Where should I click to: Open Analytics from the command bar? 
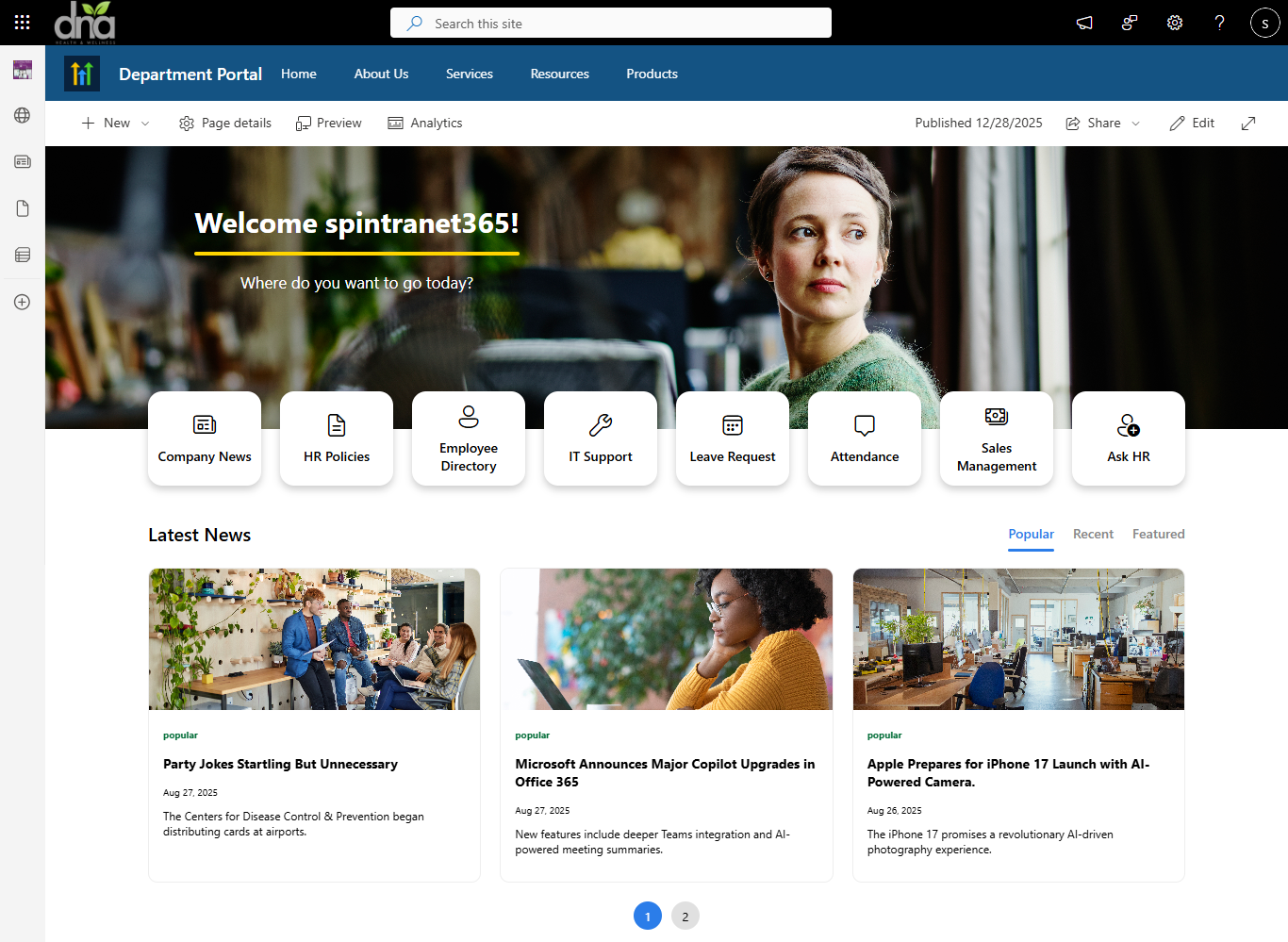click(x=424, y=123)
